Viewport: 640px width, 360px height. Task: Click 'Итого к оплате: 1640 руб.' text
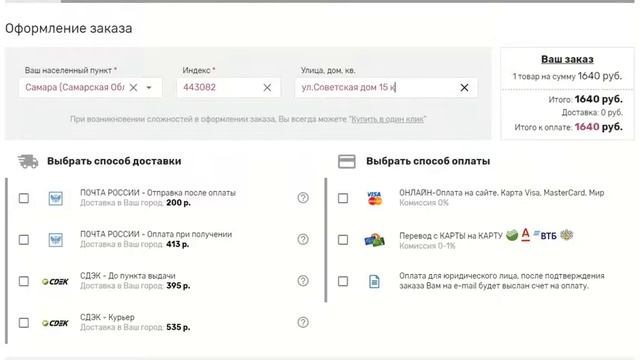(569, 127)
